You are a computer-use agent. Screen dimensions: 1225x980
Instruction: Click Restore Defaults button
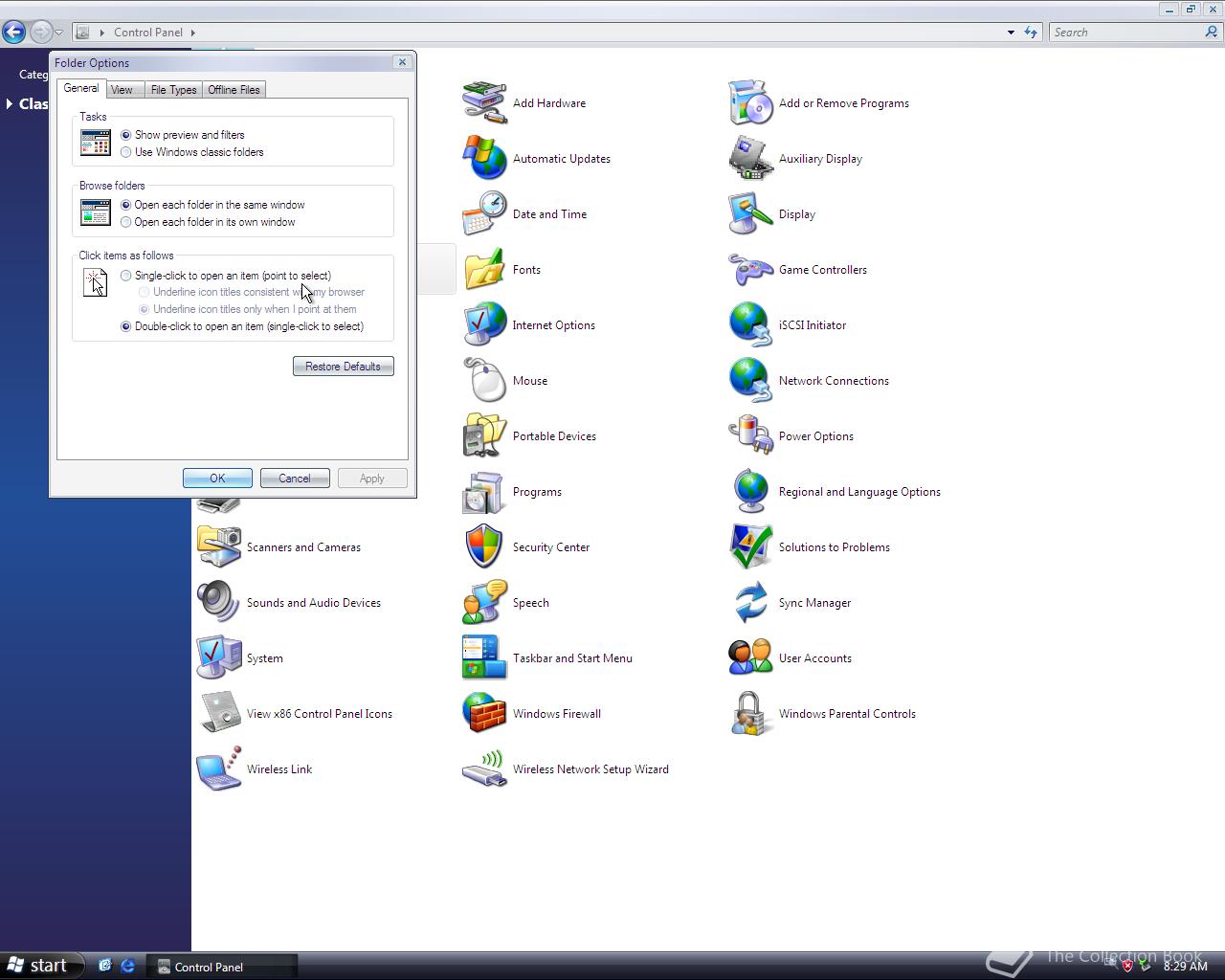(x=343, y=367)
